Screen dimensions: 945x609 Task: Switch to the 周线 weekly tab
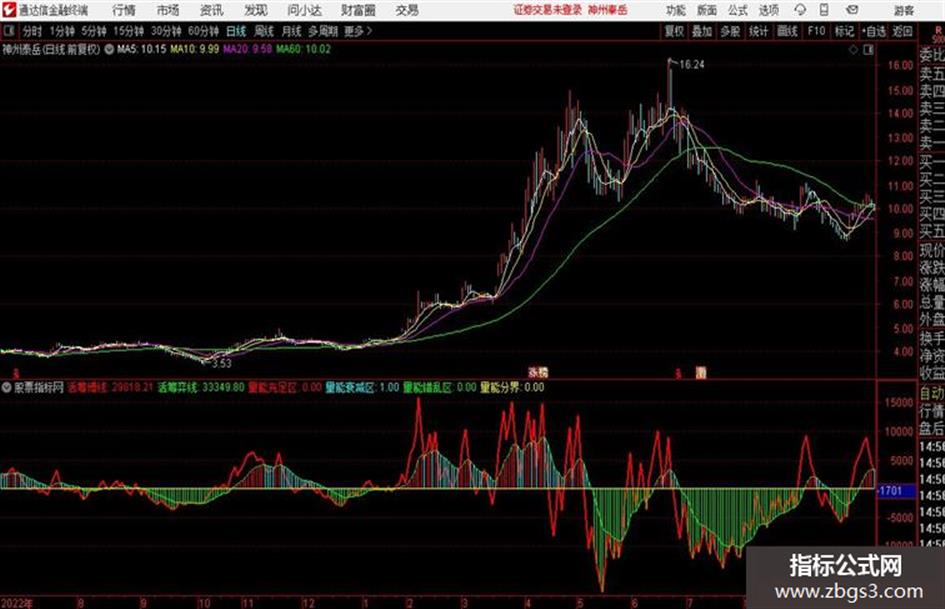(x=264, y=31)
